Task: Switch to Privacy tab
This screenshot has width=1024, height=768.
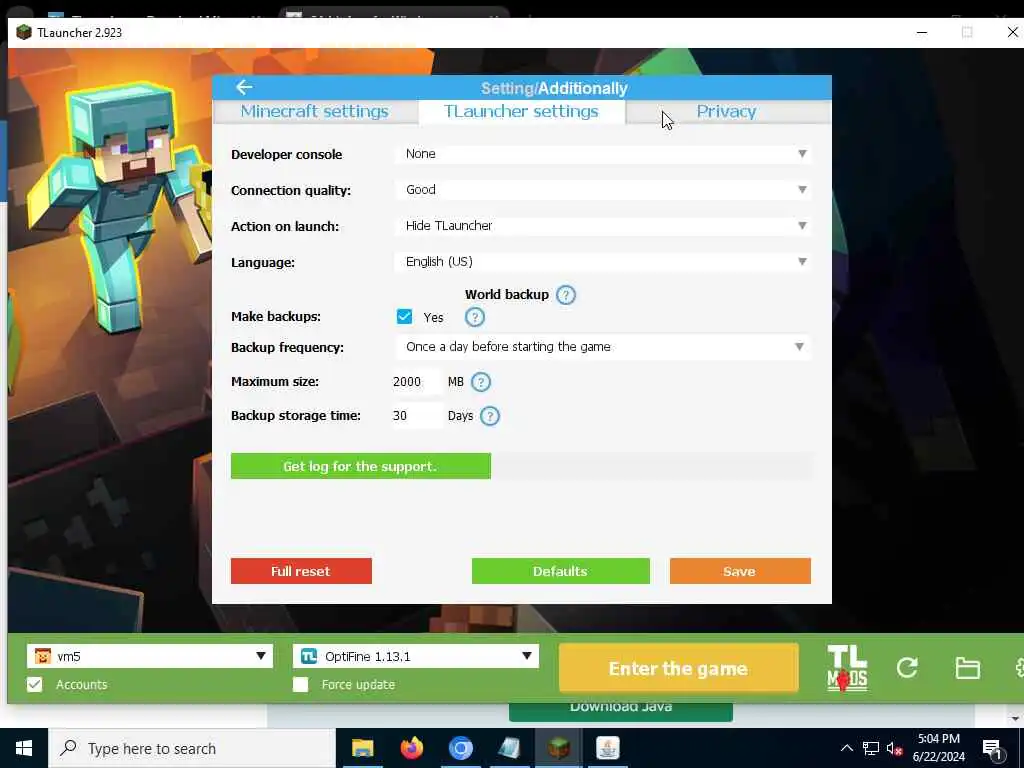Action: [726, 112]
